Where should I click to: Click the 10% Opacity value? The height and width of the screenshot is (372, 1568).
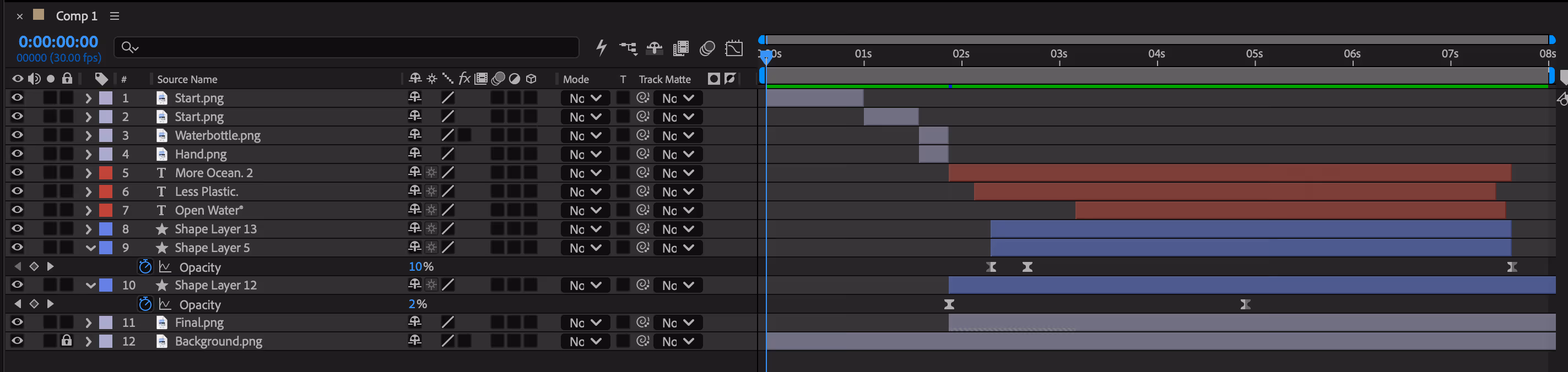tap(420, 266)
